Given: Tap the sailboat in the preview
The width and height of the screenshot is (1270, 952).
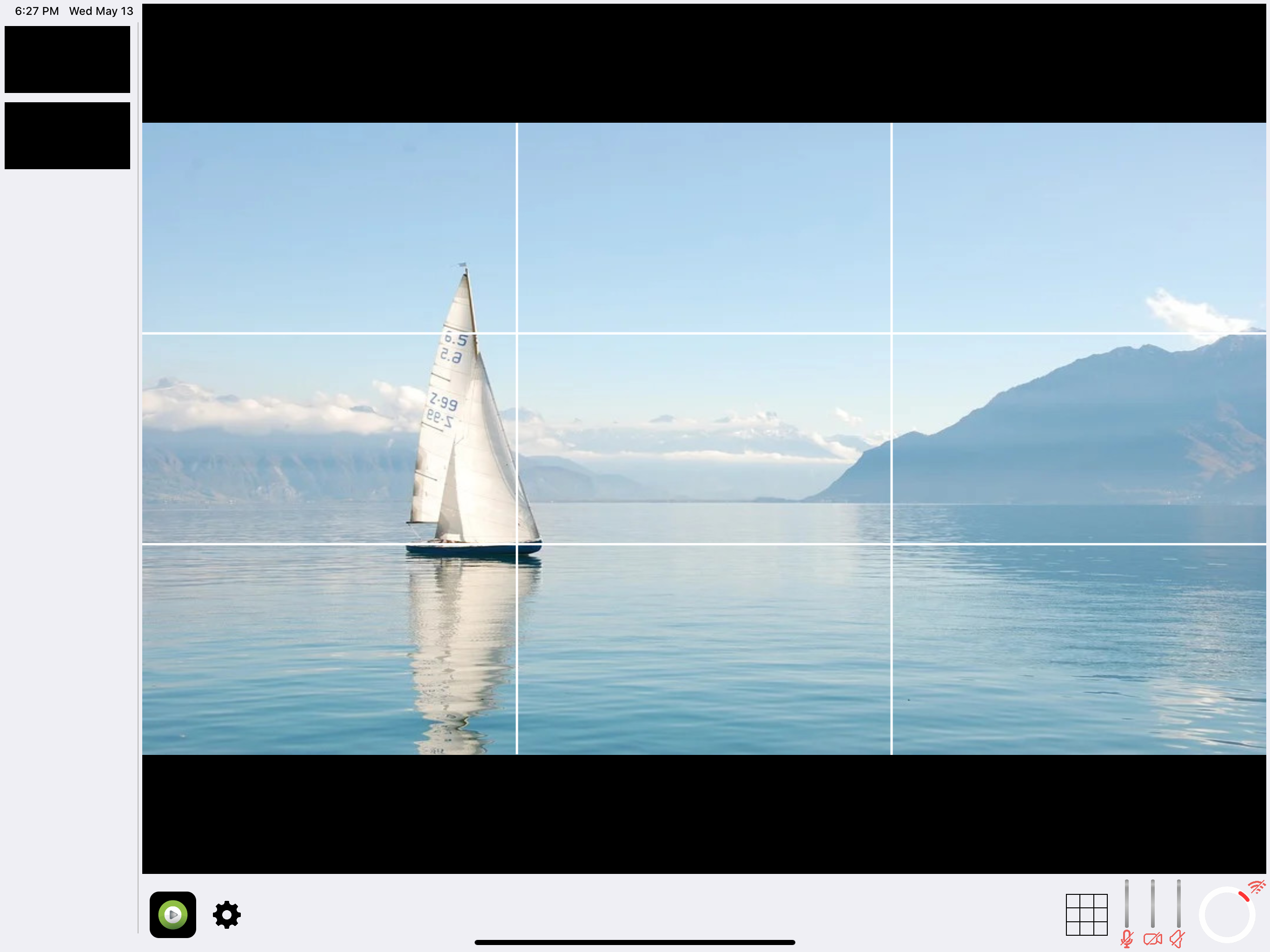Looking at the screenshot, I should point(473,410).
